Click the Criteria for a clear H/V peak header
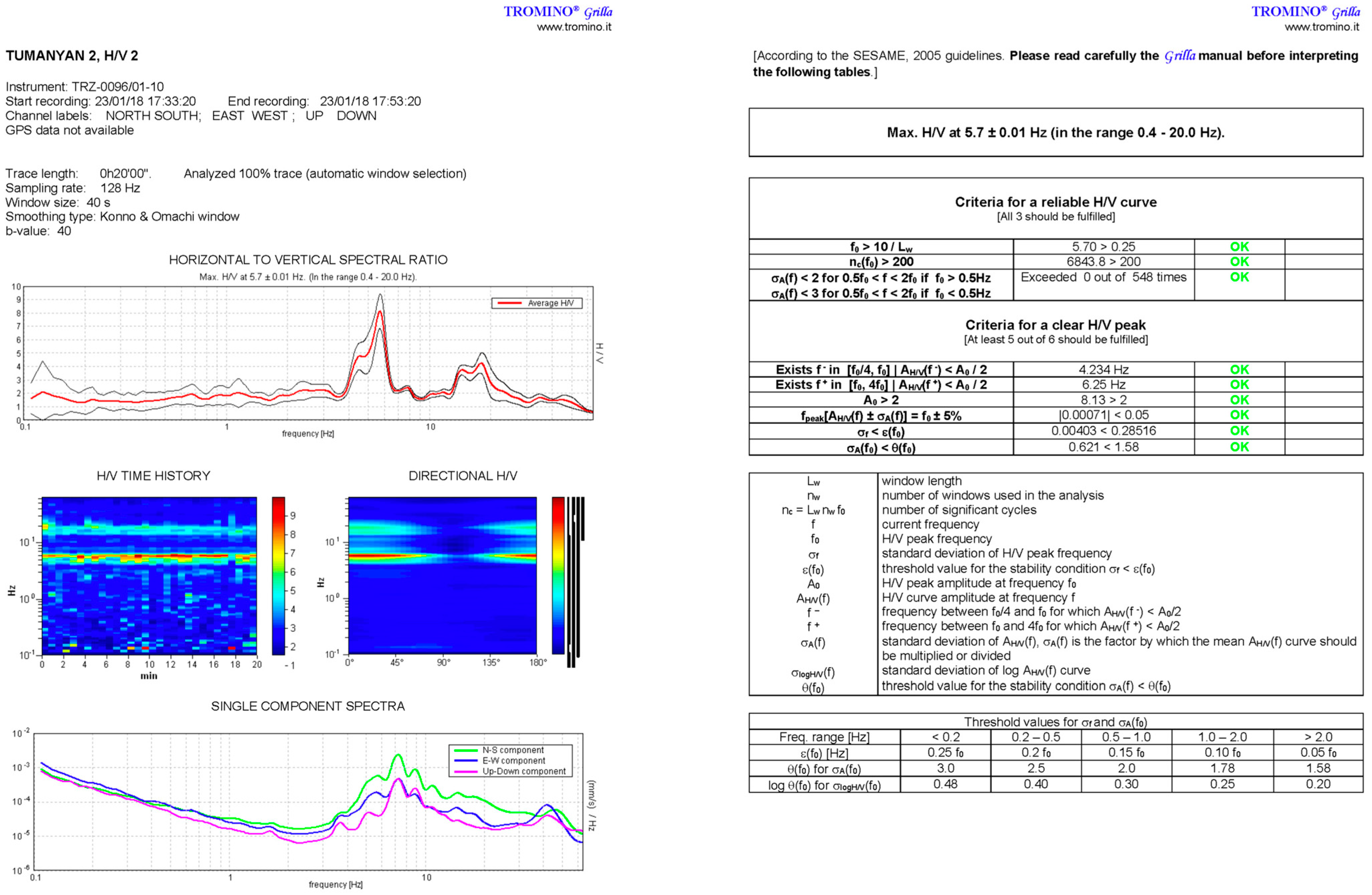The height and width of the screenshot is (895, 1372). point(1056,331)
